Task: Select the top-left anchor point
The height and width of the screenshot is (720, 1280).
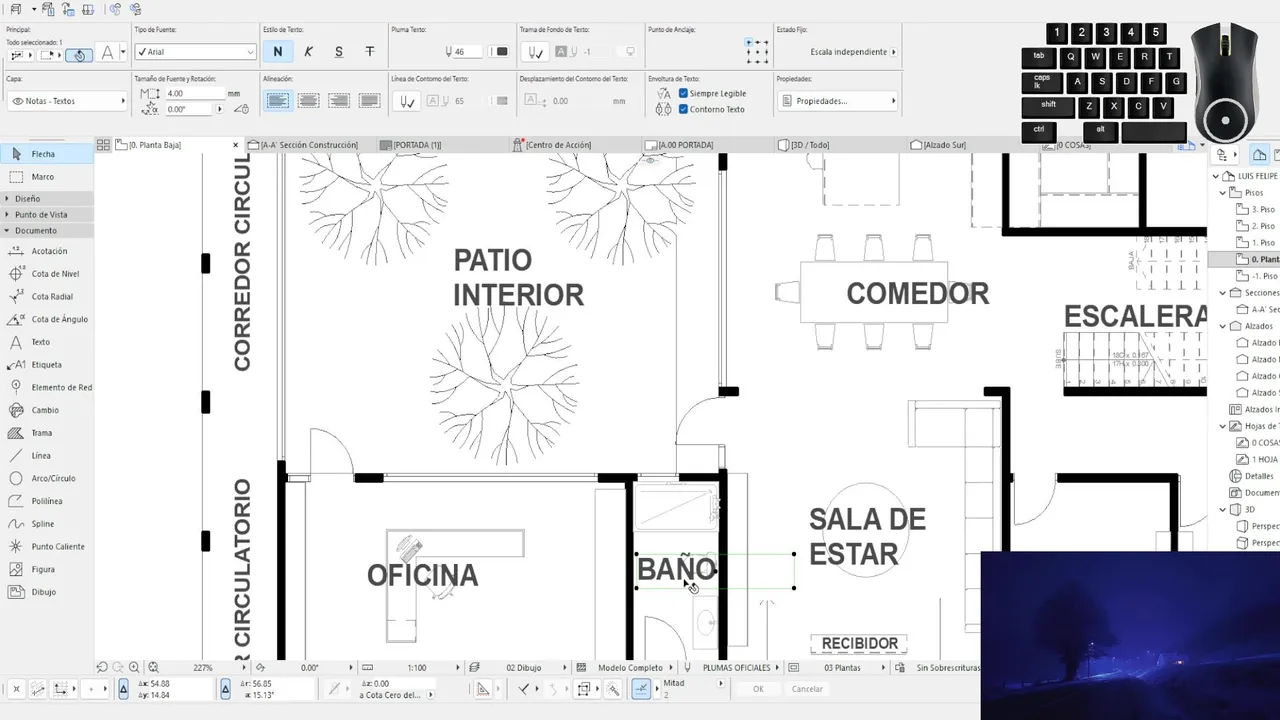Action: click(x=749, y=43)
